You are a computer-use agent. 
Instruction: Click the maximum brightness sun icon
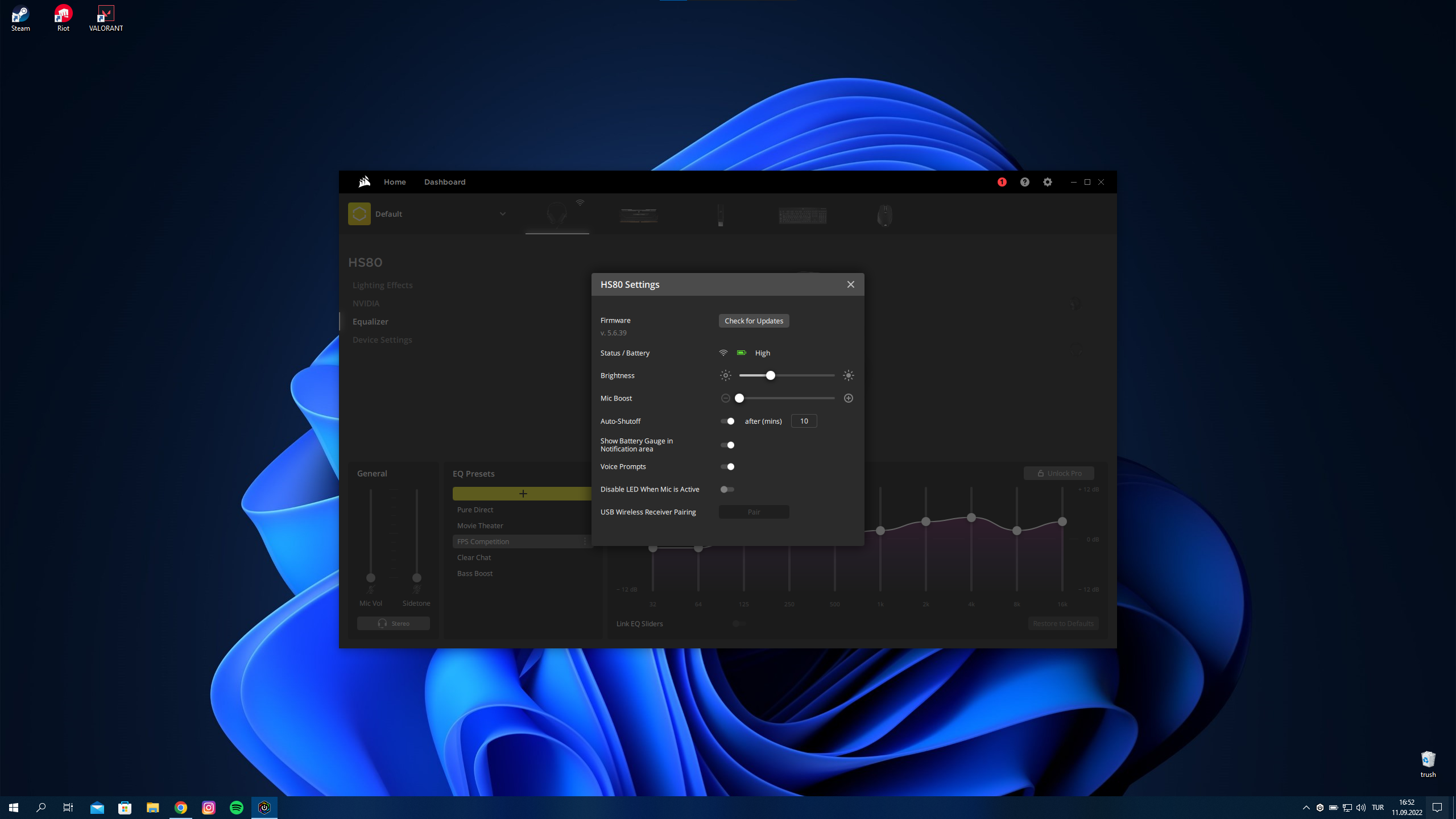tap(848, 375)
